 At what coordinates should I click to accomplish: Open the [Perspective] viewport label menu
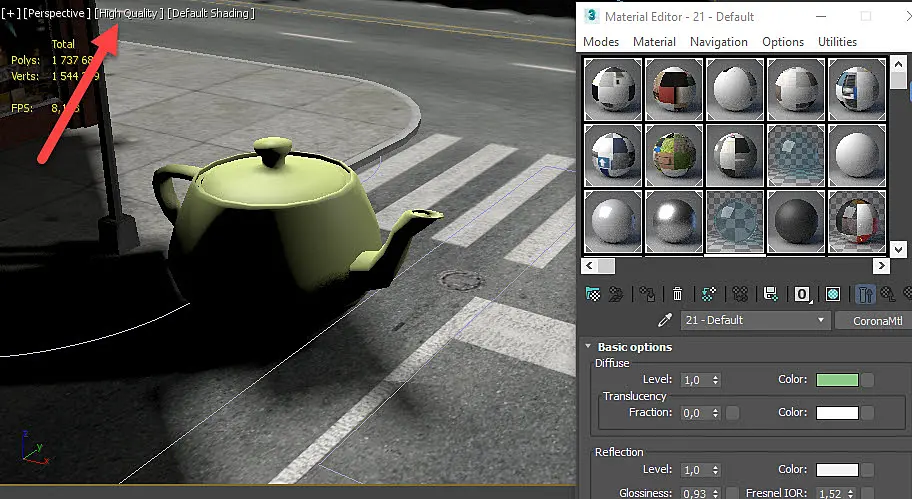(57, 13)
